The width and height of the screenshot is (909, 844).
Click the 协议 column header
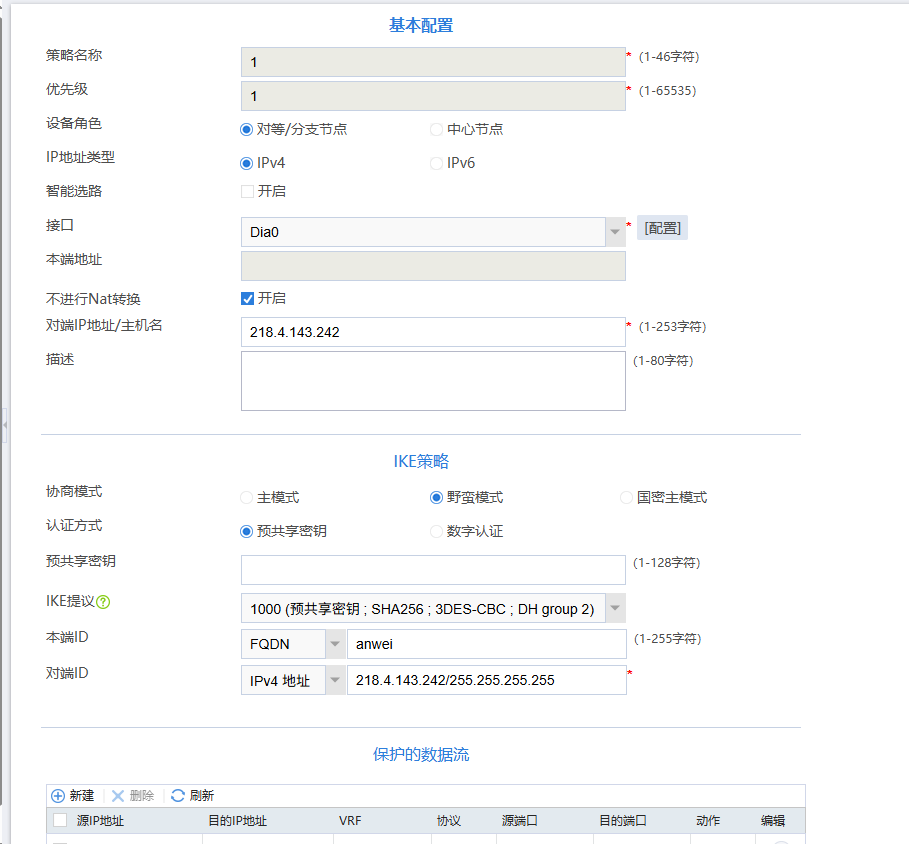(x=449, y=820)
